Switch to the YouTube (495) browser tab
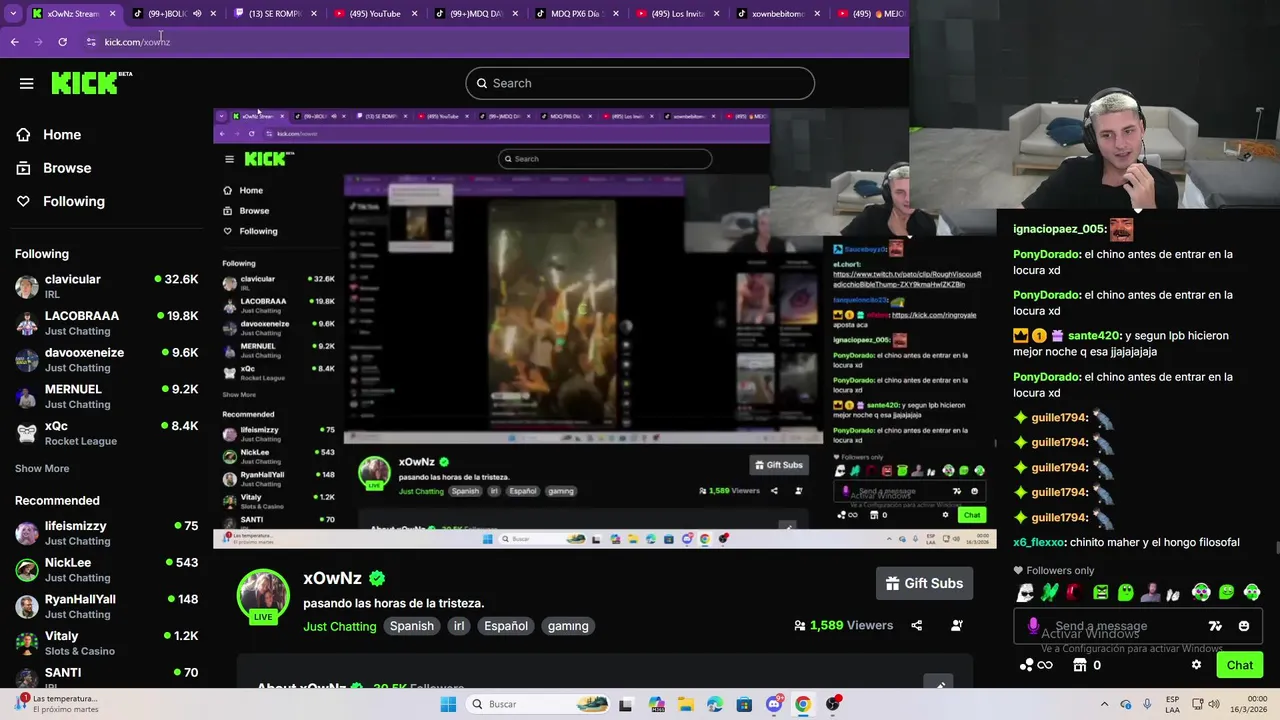This screenshot has width=1280, height=720. (375, 14)
